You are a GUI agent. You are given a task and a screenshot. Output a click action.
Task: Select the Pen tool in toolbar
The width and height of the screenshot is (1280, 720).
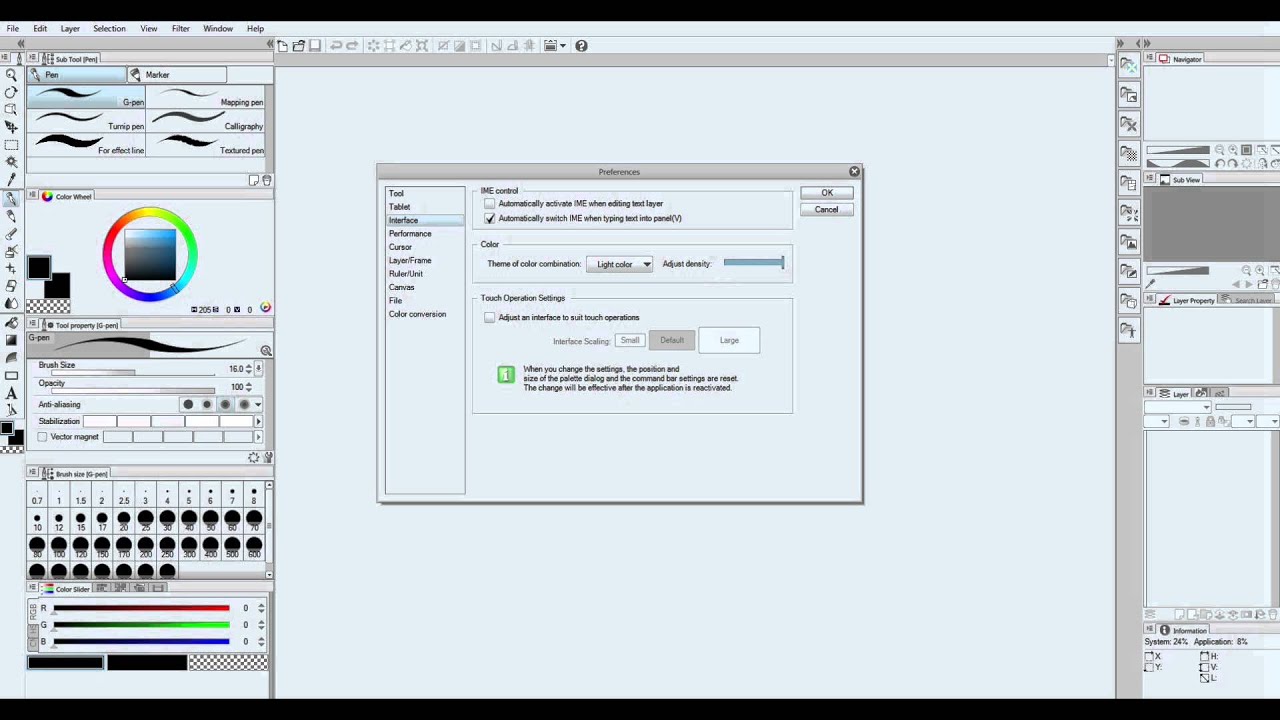(x=11, y=199)
